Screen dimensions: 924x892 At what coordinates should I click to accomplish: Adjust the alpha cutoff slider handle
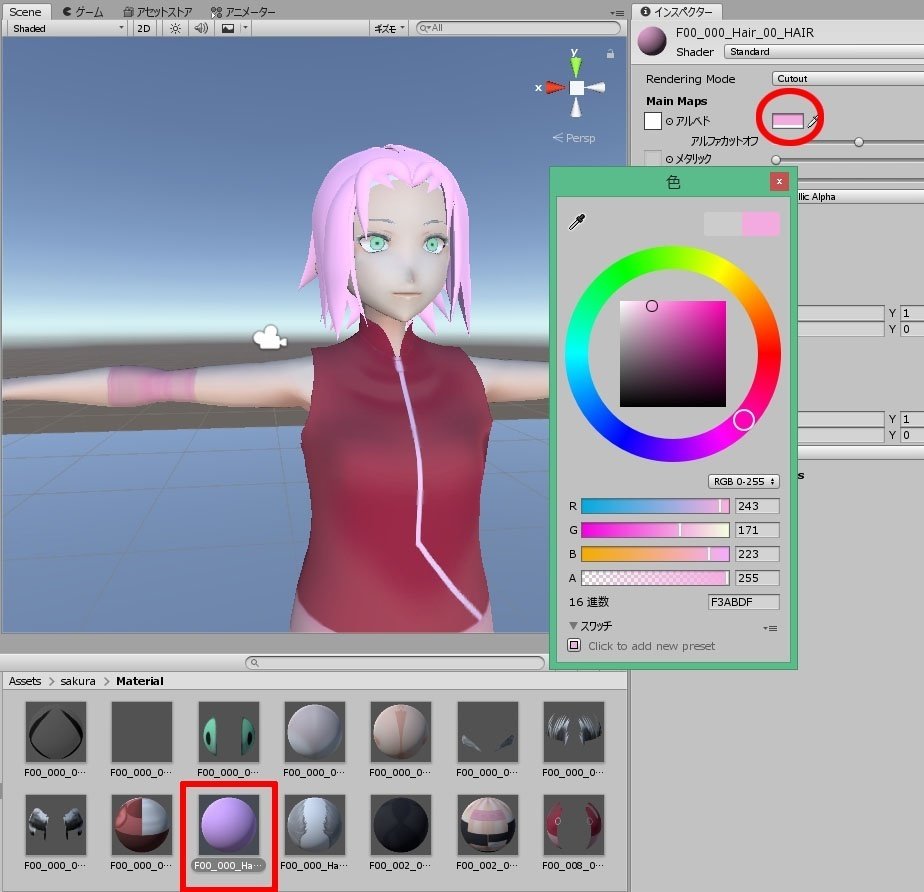[859, 142]
